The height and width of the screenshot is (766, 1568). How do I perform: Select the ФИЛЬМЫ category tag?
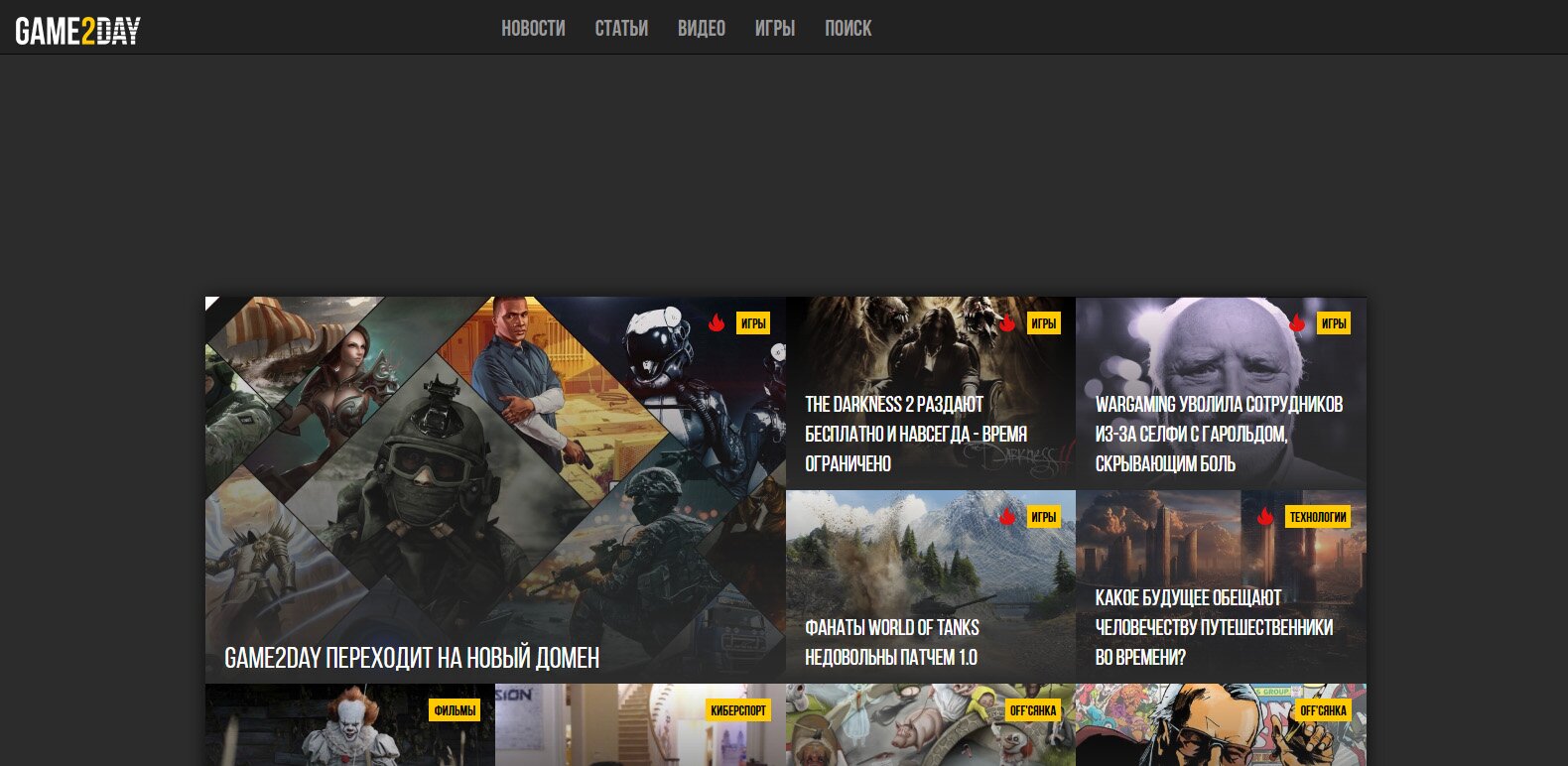[x=455, y=710]
